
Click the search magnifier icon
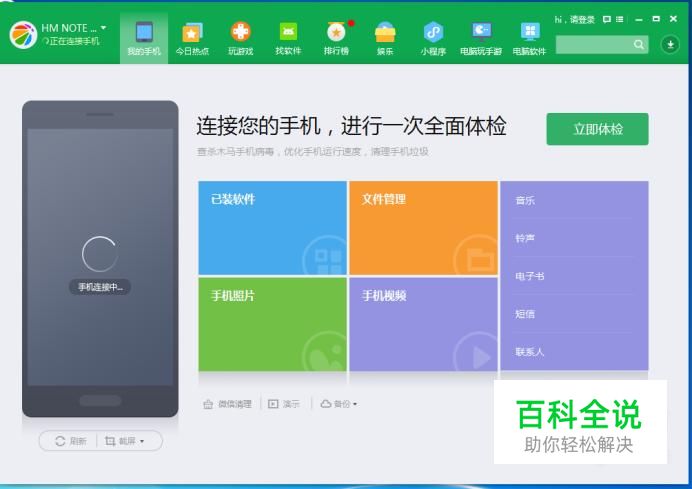pos(639,45)
